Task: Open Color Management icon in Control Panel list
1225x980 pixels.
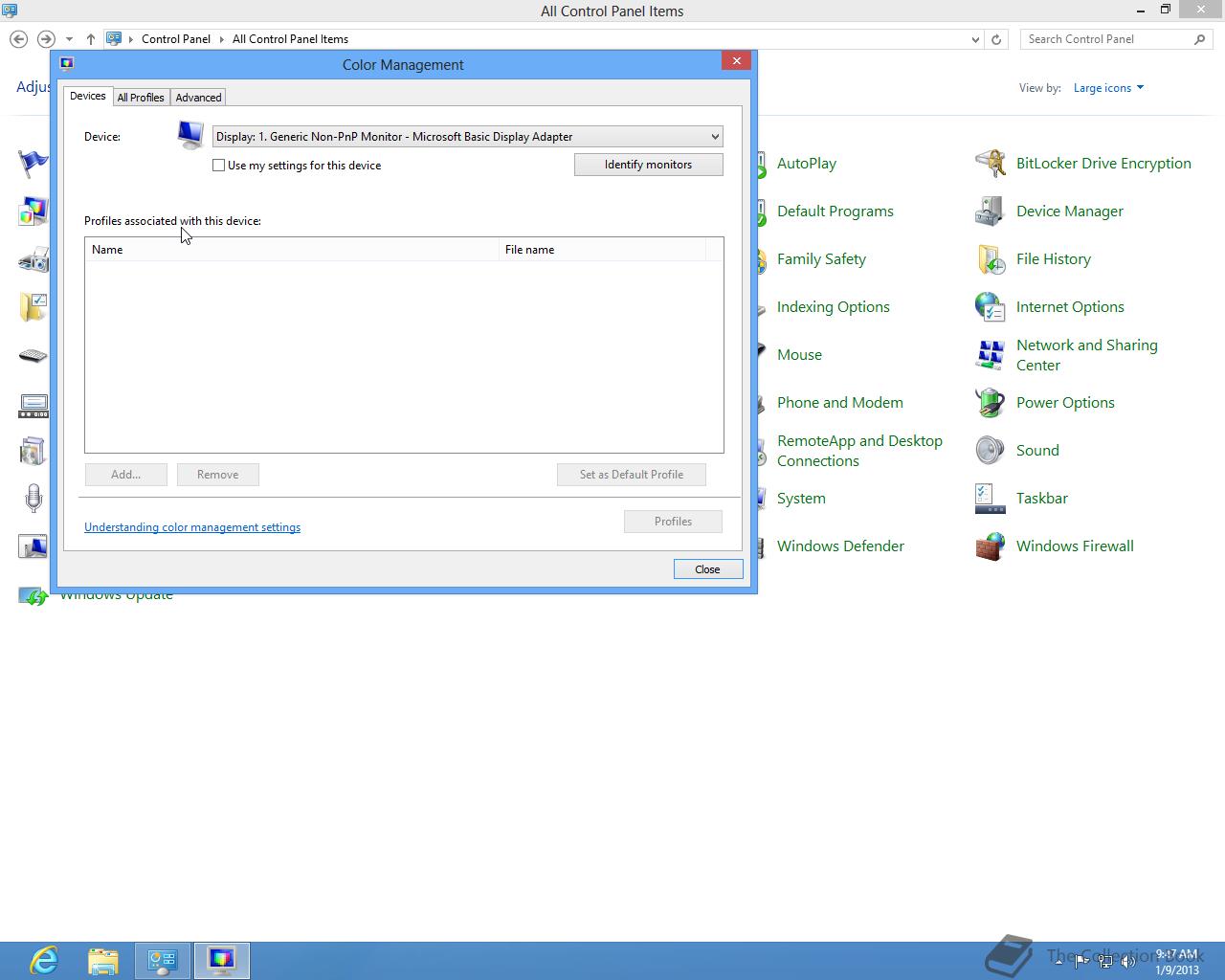Action: click(x=33, y=212)
